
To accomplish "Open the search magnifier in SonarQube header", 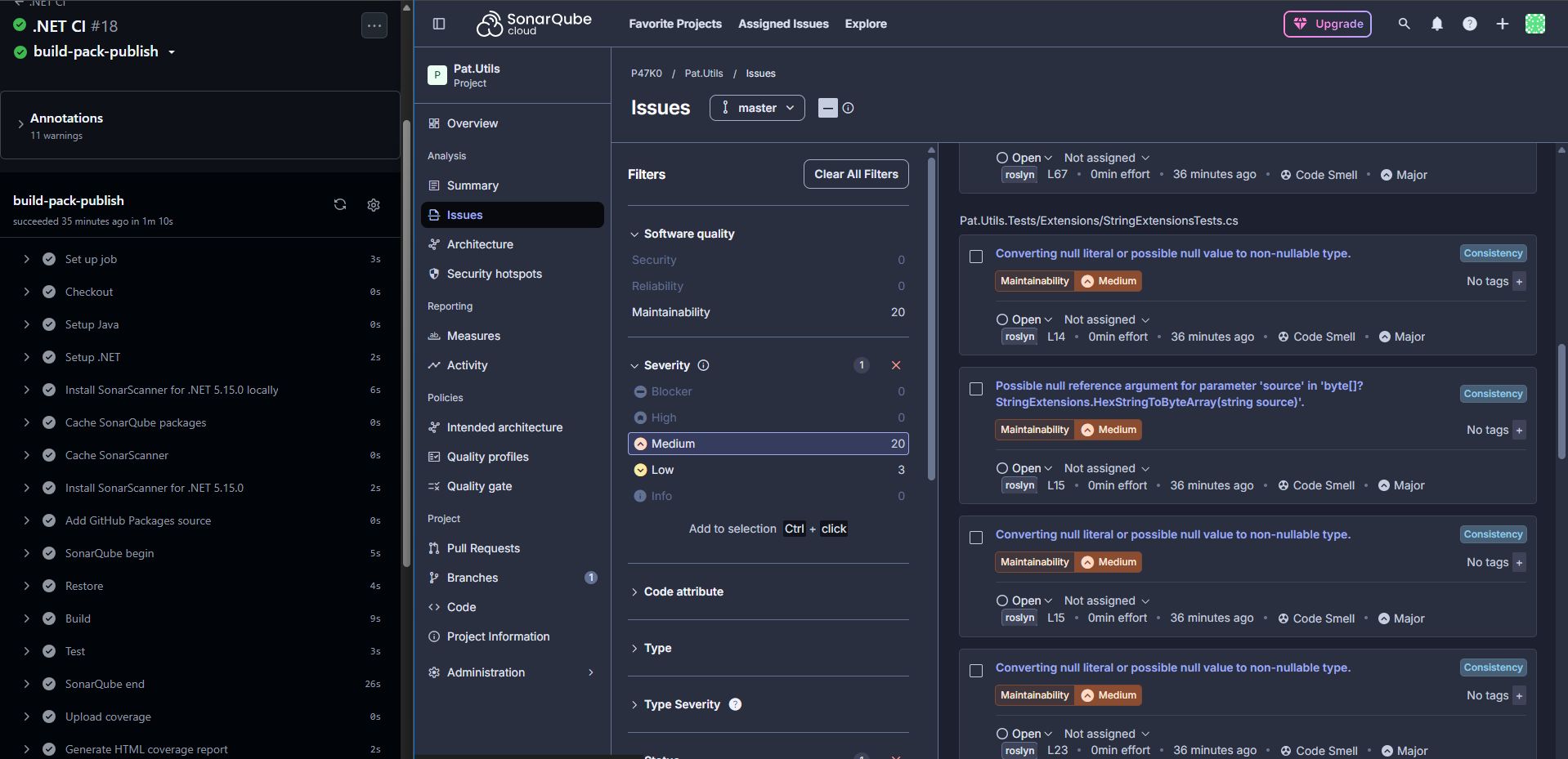I will pyautogui.click(x=1404, y=24).
